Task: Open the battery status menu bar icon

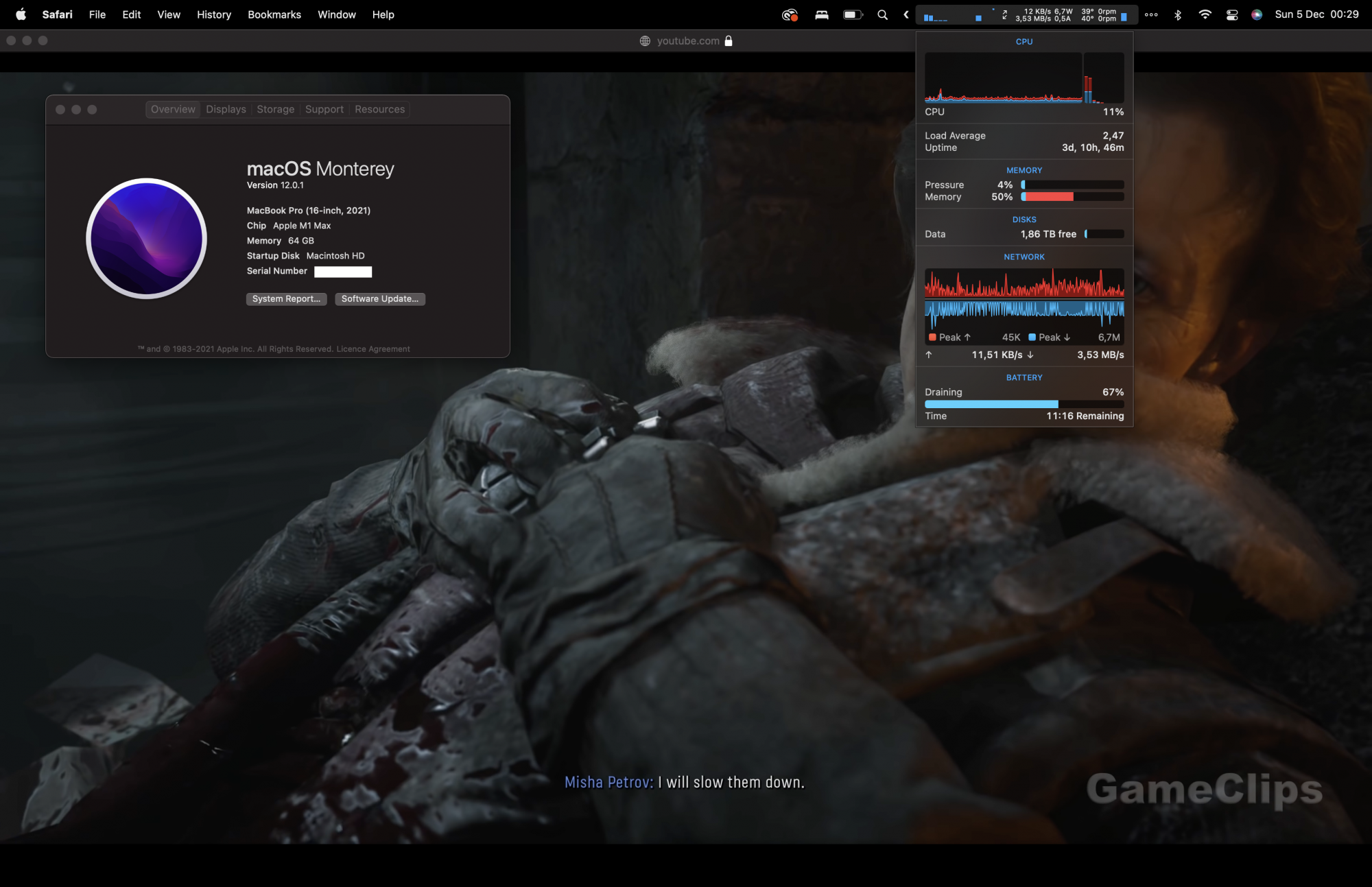Action: [853, 14]
